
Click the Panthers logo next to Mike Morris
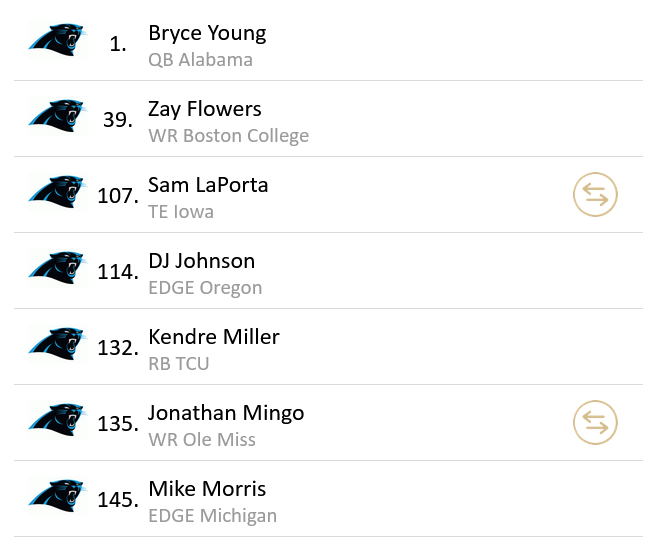click(x=57, y=496)
